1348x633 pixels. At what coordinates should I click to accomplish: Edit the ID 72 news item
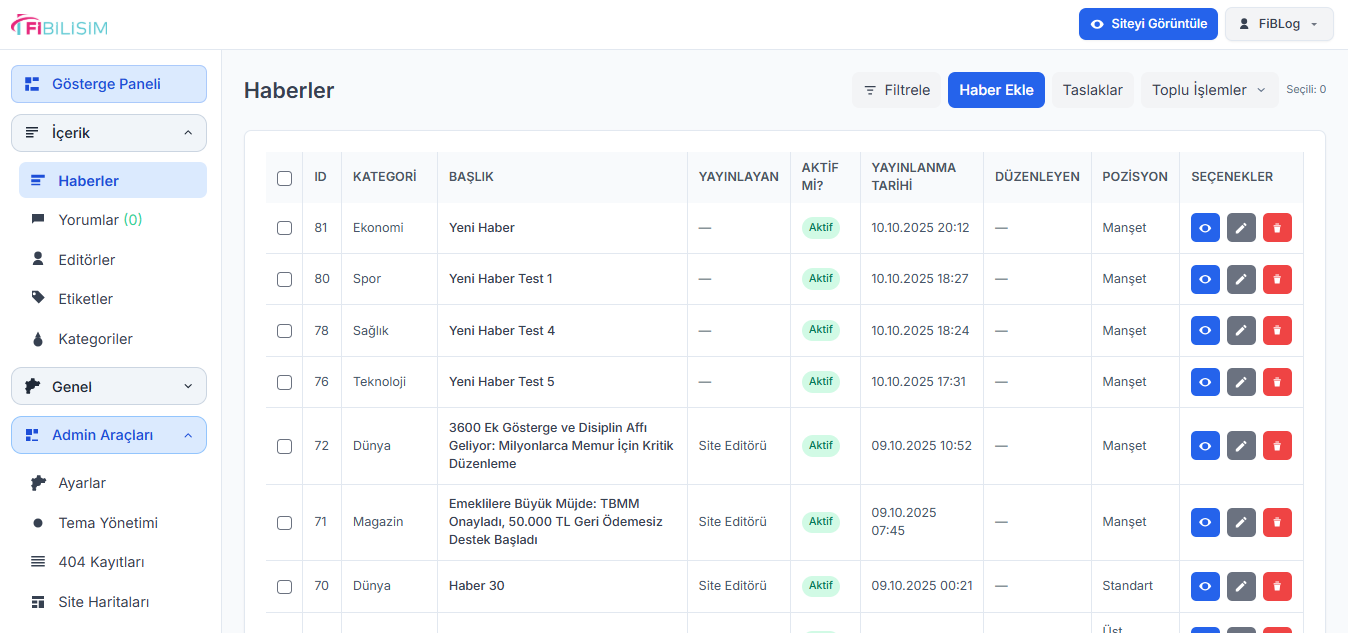[x=1241, y=446]
